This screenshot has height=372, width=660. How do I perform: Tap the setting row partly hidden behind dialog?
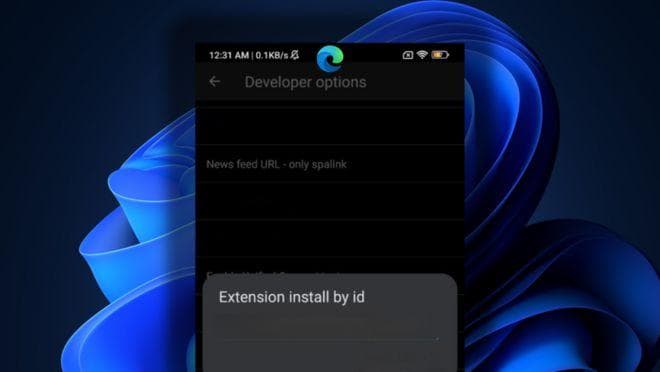tap(330, 266)
